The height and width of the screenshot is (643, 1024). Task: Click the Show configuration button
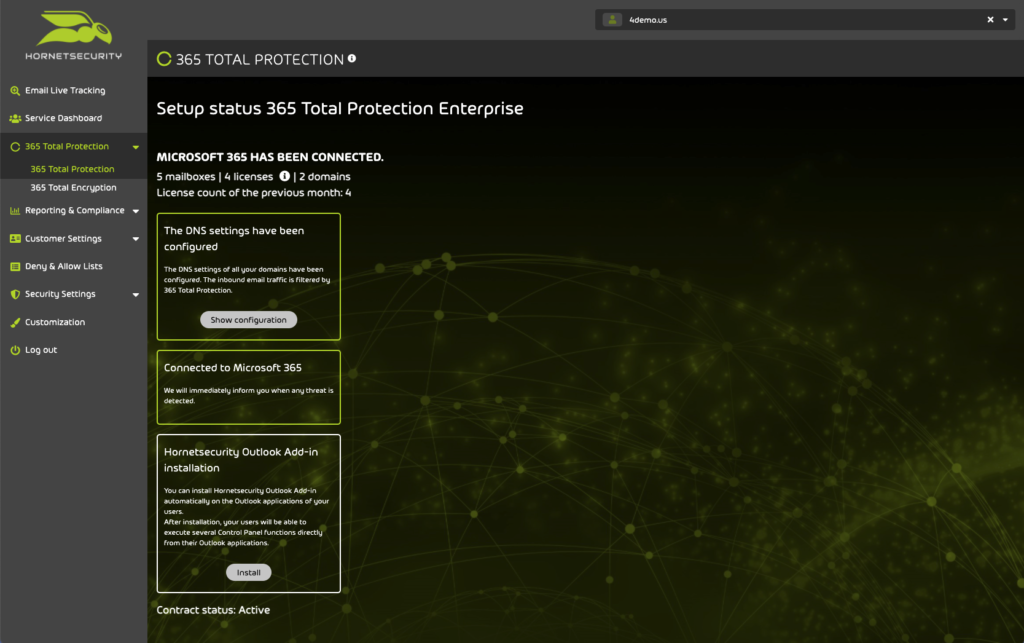point(248,320)
